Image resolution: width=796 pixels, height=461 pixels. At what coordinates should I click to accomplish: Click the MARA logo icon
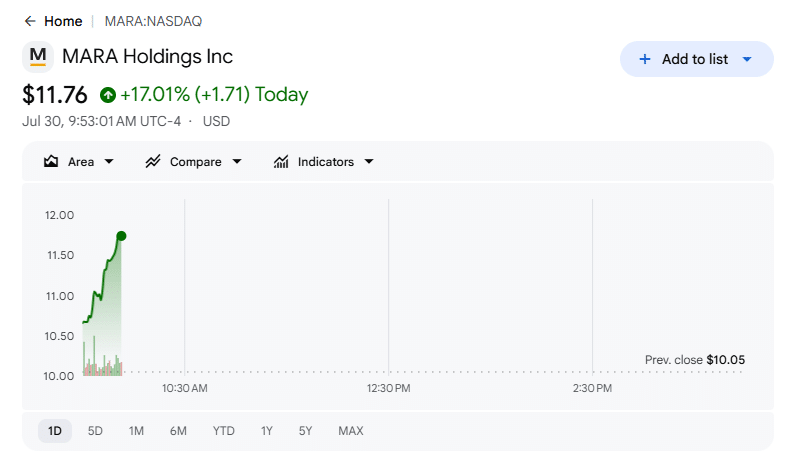(x=38, y=56)
